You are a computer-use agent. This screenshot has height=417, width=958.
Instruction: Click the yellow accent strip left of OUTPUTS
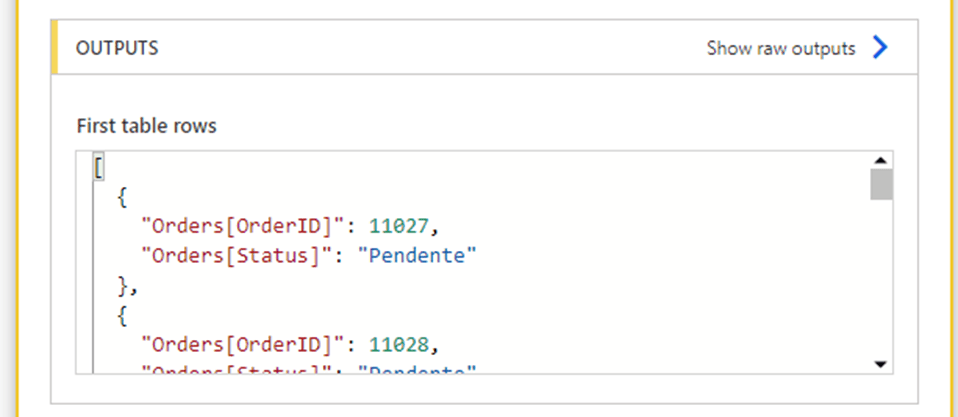tap(55, 48)
